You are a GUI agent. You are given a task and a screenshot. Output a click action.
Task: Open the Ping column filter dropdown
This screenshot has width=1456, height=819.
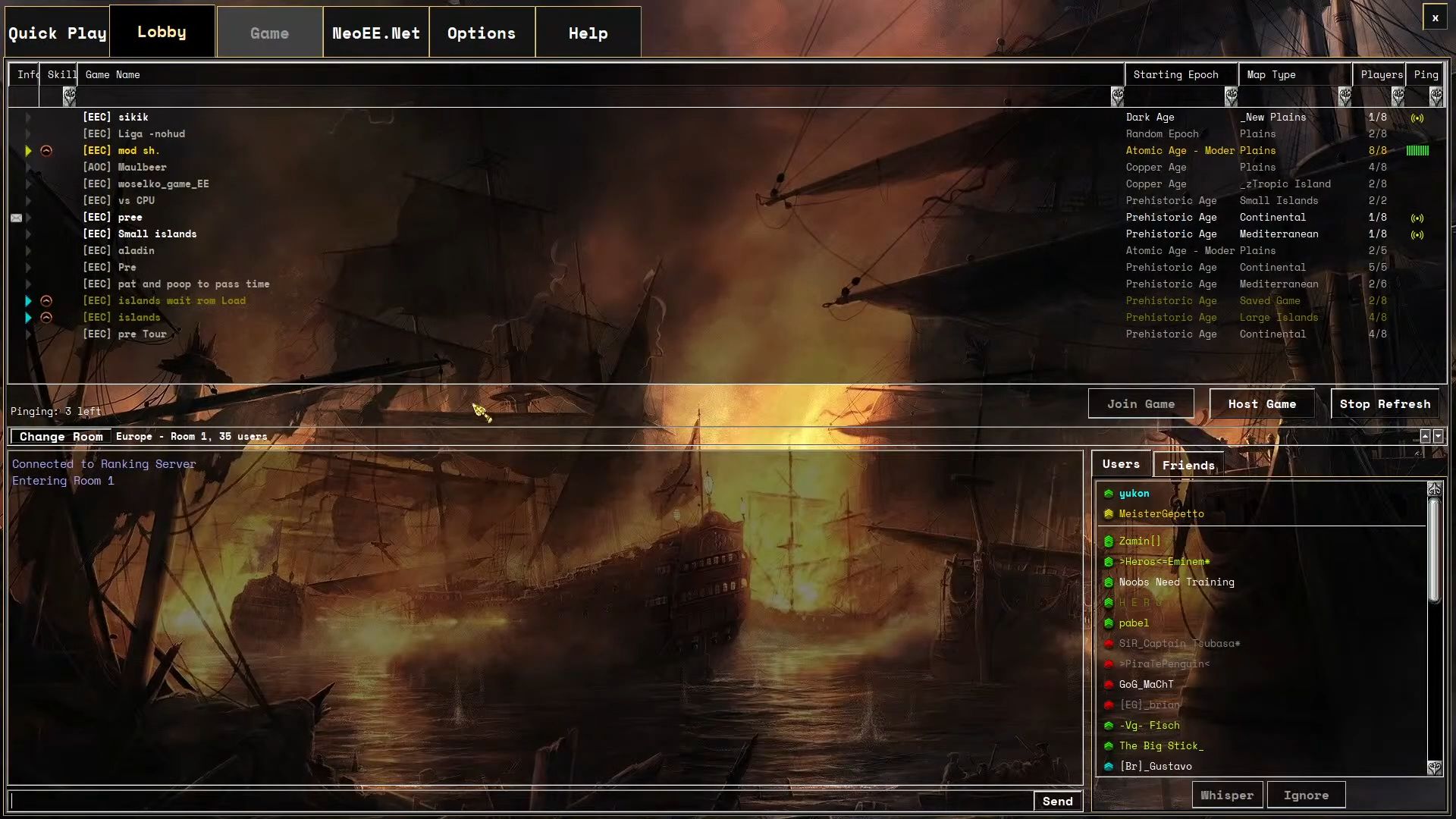tap(1436, 96)
